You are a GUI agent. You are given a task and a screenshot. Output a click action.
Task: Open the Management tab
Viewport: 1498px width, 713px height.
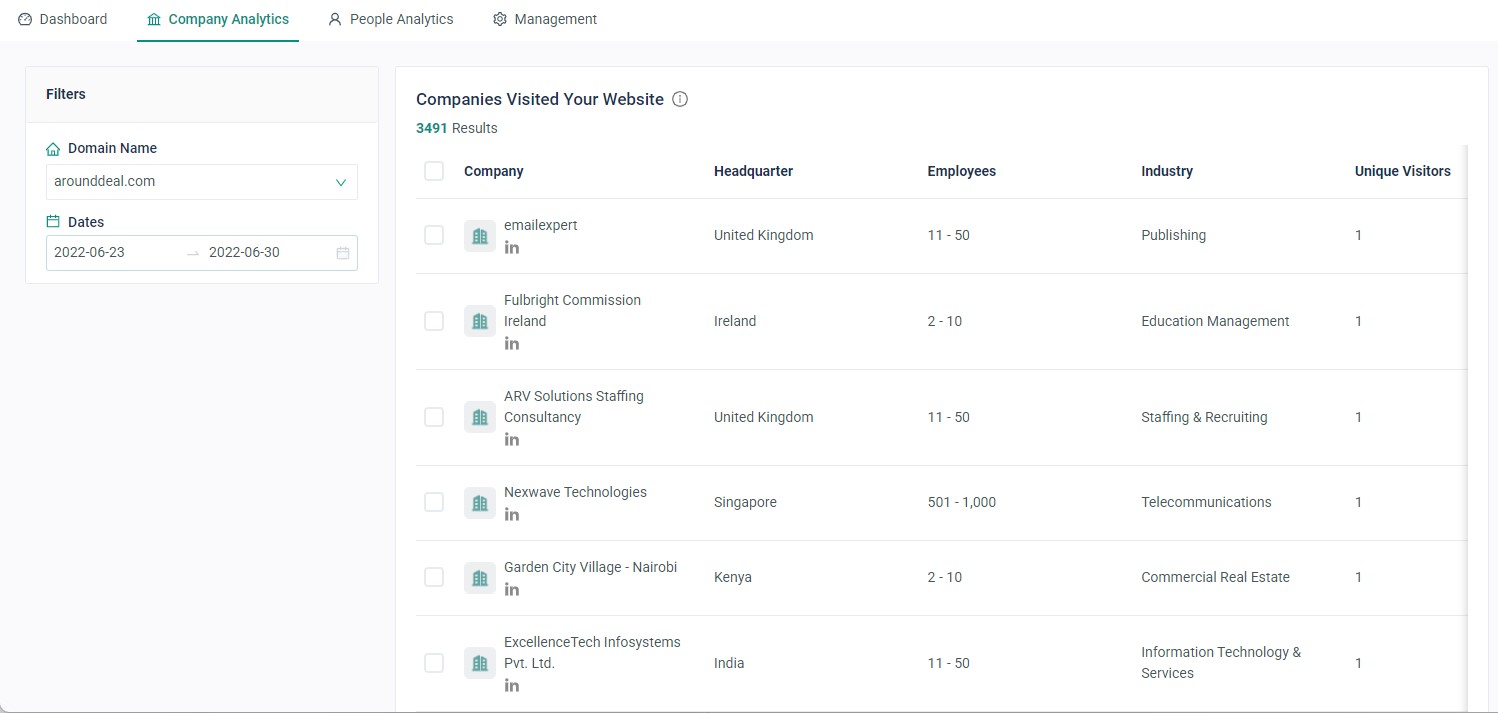pos(545,19)
